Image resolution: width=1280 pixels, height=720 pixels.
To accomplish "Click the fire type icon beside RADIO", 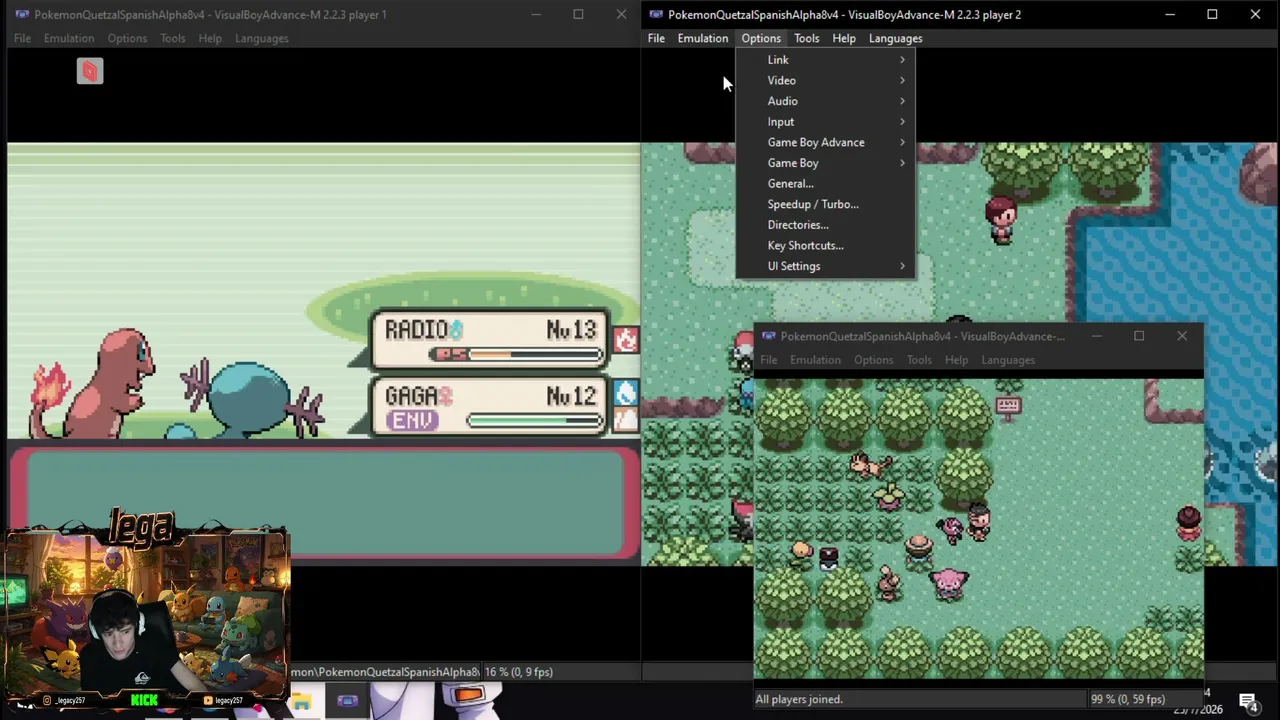I will pyautogui.click(x=626, y=340).
